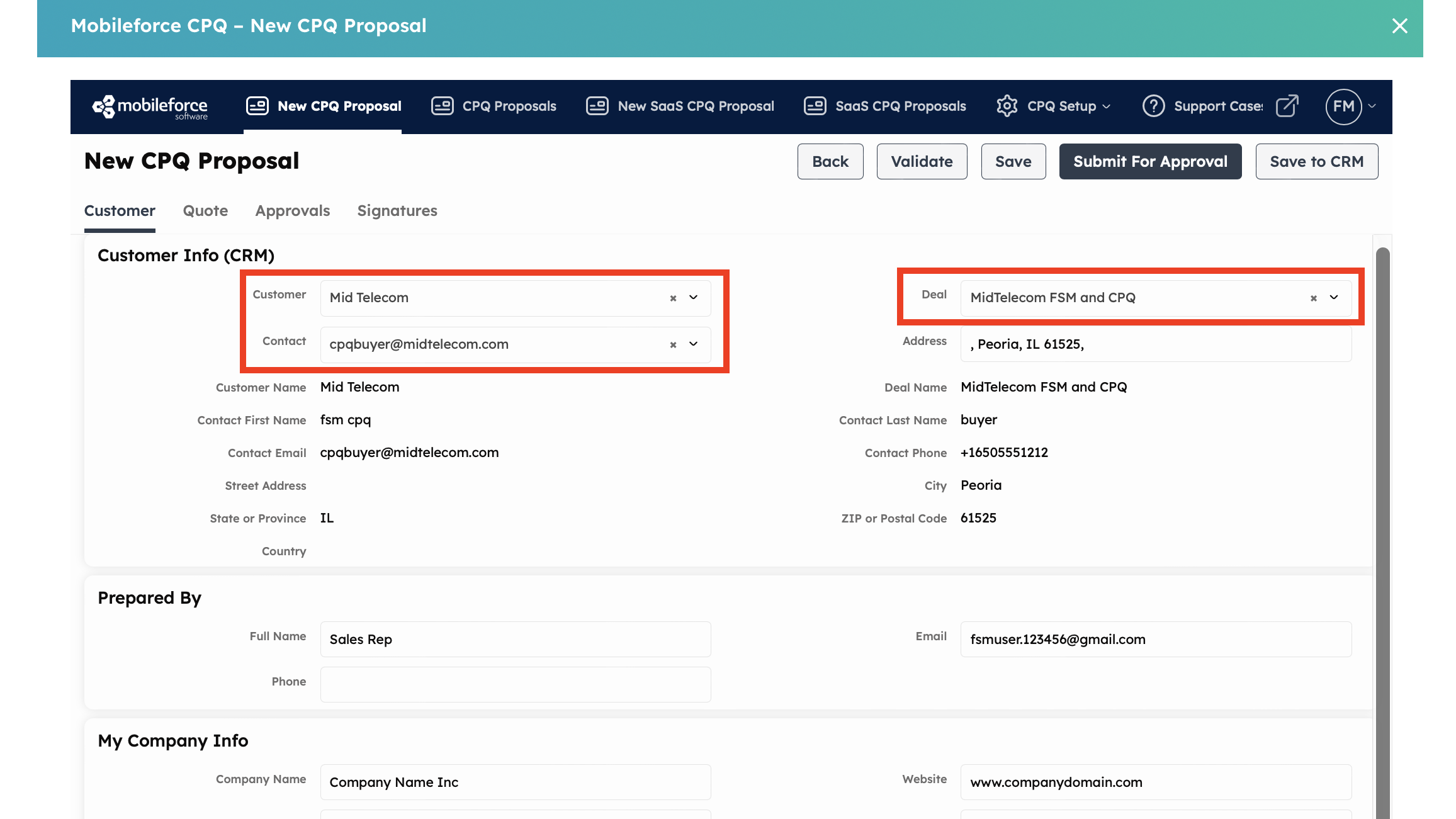Click the SaaS CPQ Proposals icon
Image resolution: width=1456 pixels, height=819 pixels.
point(815,106)
